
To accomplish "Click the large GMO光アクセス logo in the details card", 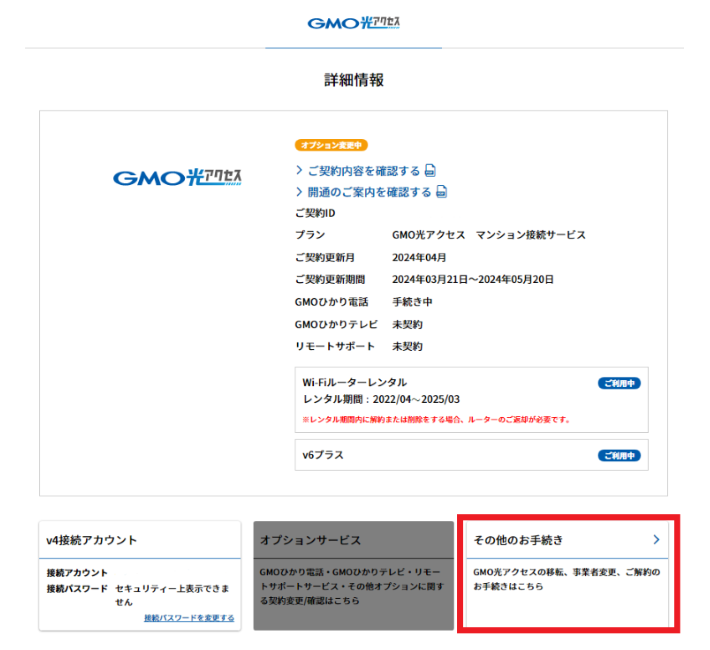I will (177, 178).
